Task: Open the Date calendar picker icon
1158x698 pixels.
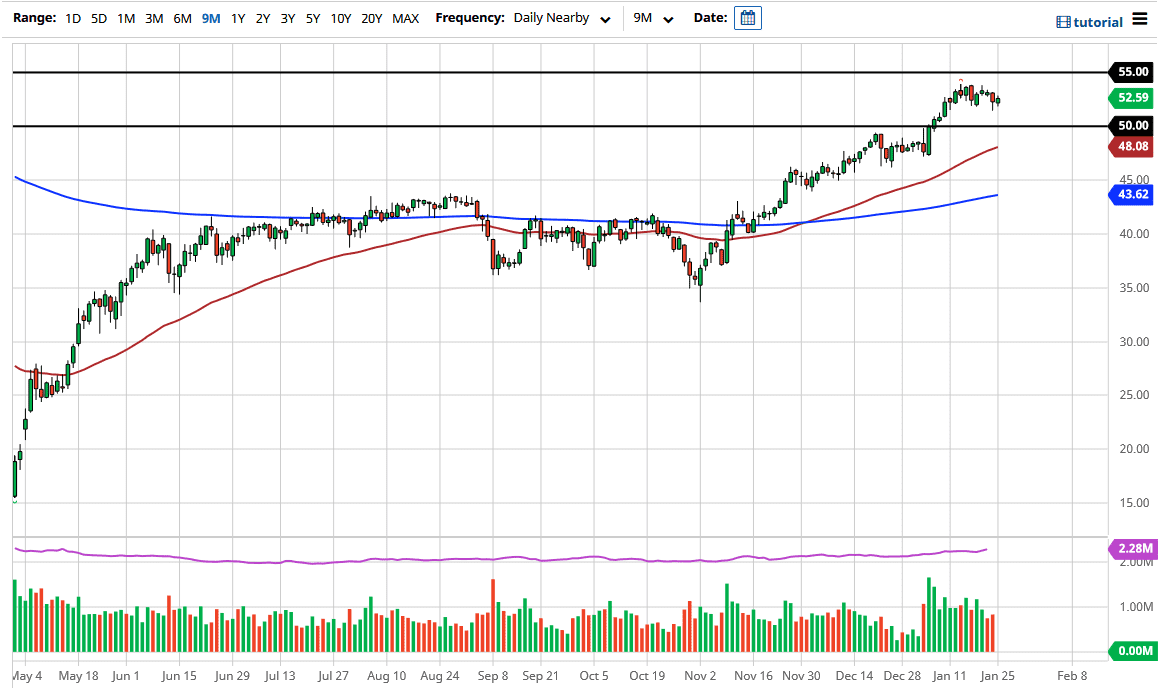Action: (747, 17)
